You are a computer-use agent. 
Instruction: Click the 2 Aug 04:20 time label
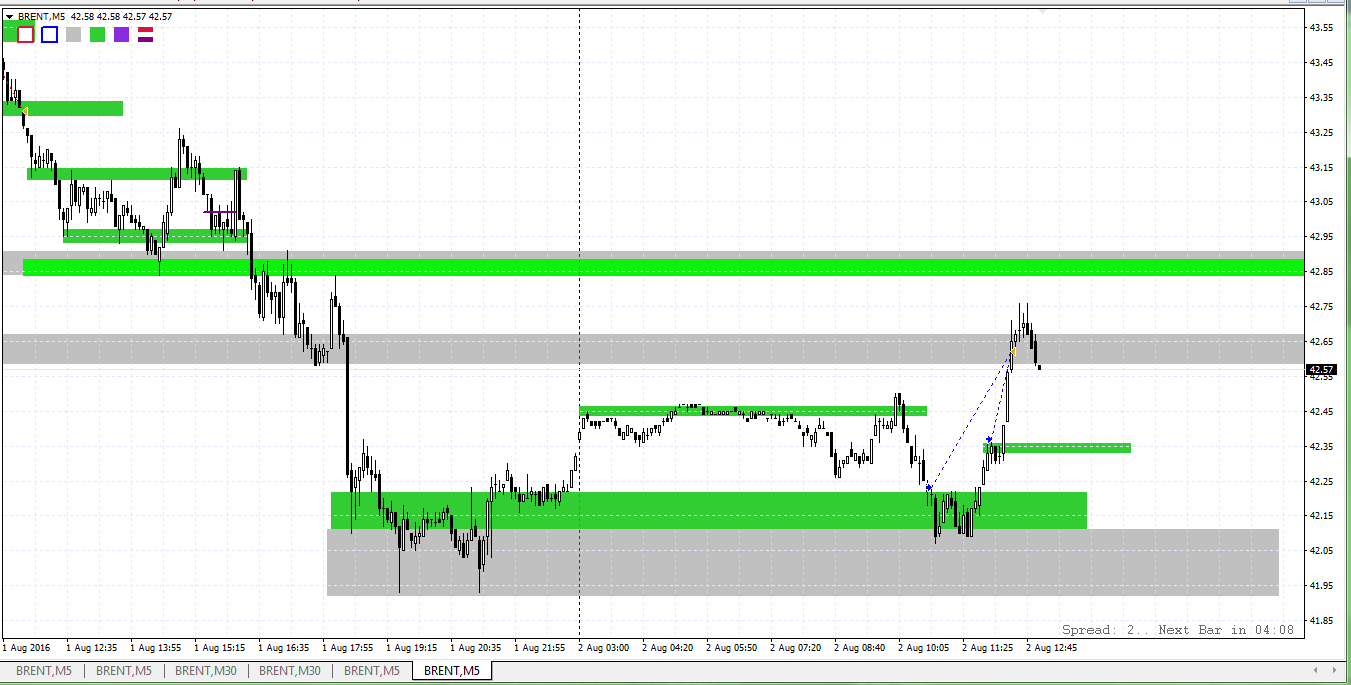click(667, 648)
